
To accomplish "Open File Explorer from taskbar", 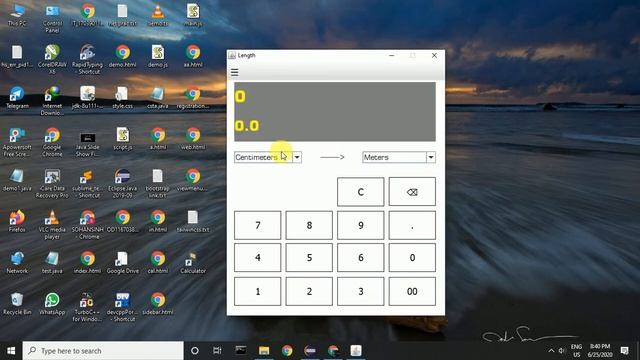I will click(264, 351).
